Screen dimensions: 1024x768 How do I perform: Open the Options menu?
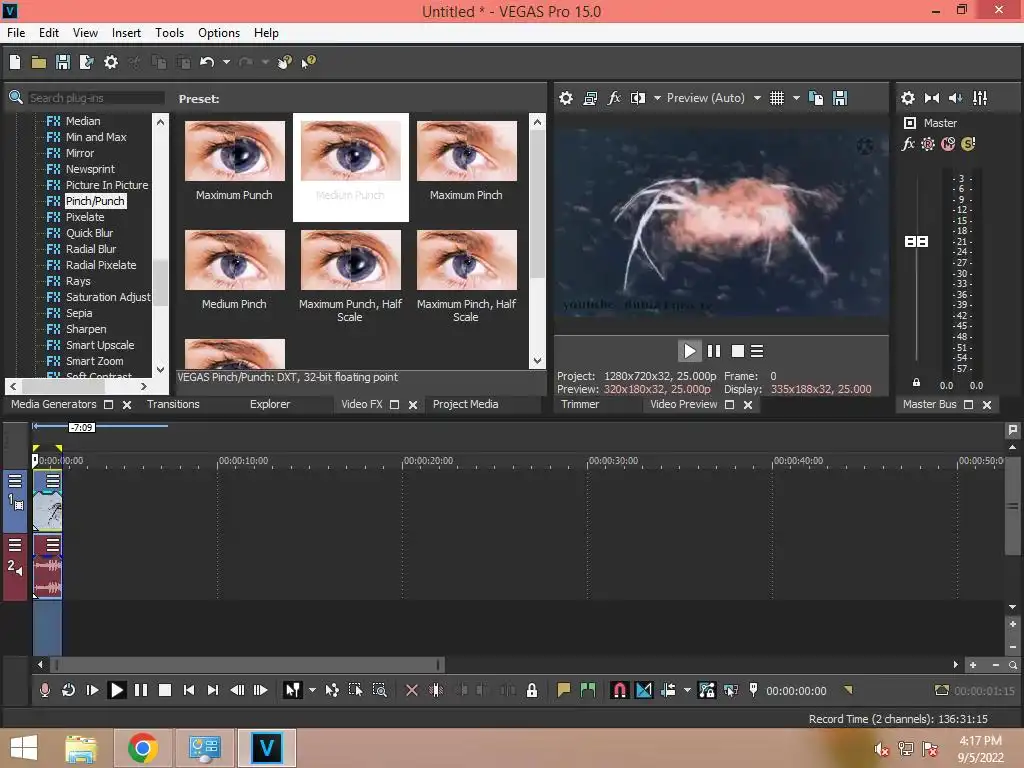(x=219, y=33)
